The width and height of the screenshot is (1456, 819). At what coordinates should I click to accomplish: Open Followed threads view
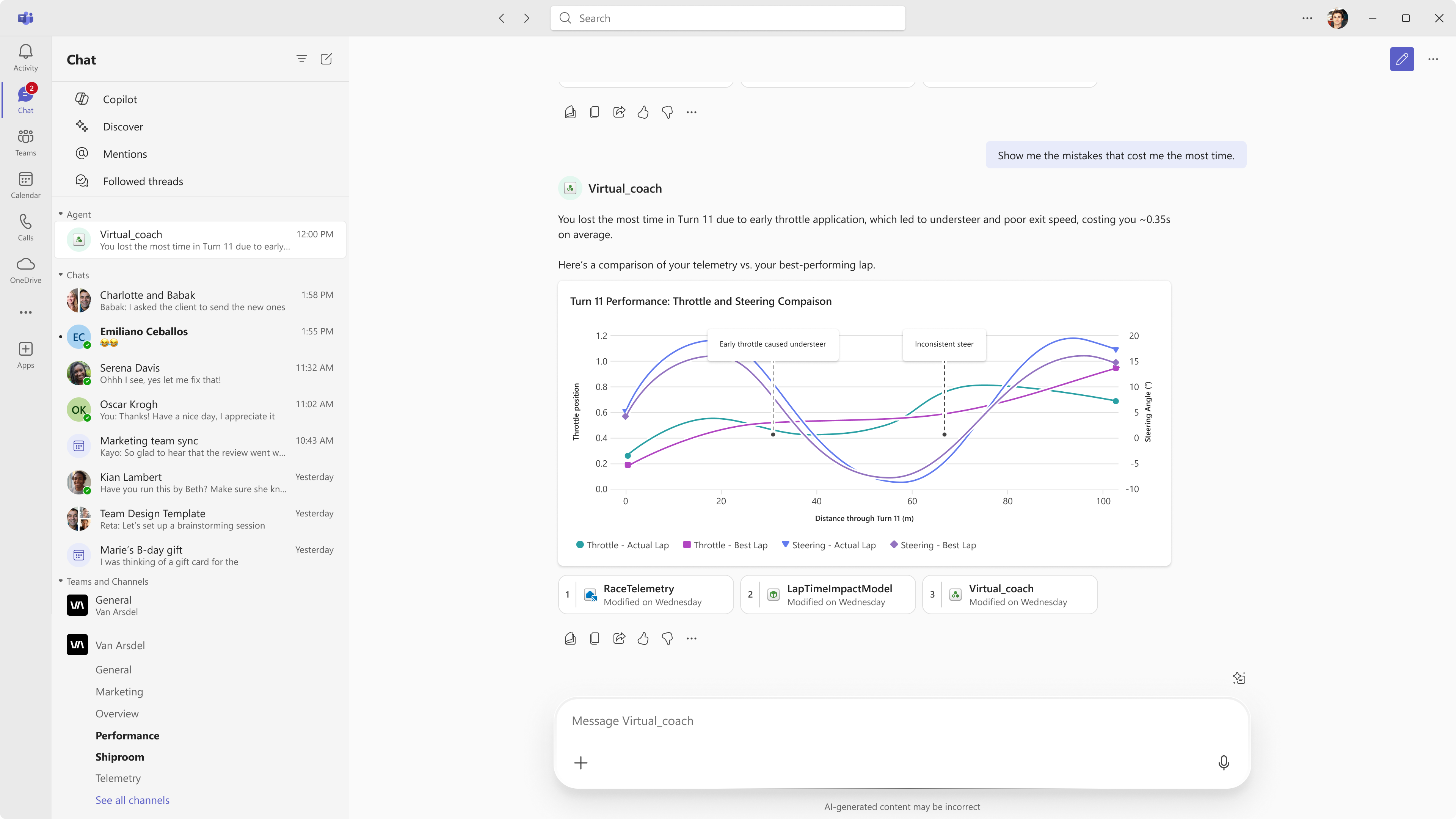click(143, 181)
